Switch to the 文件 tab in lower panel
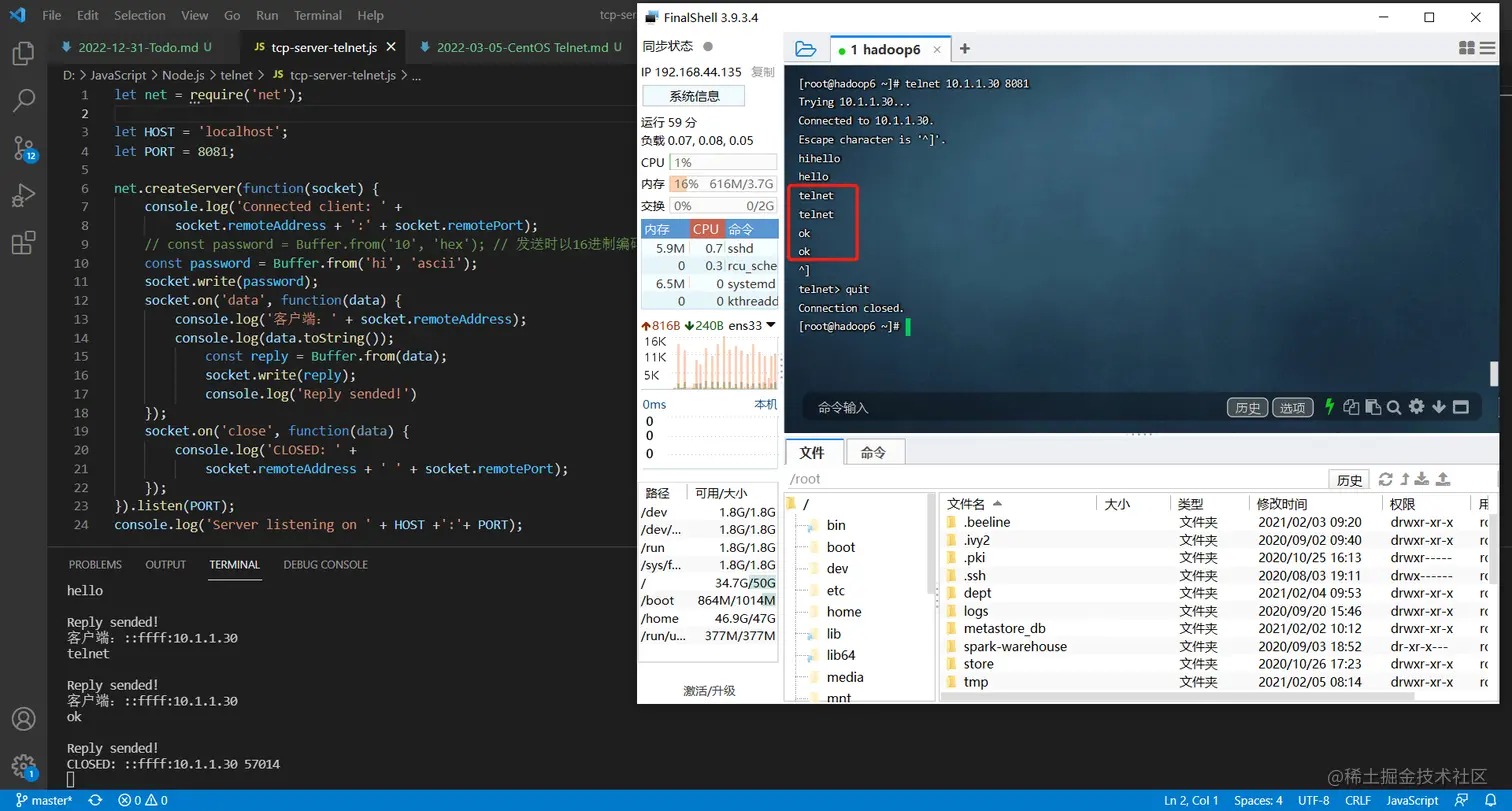The image size is (1512, 811). 812,452
